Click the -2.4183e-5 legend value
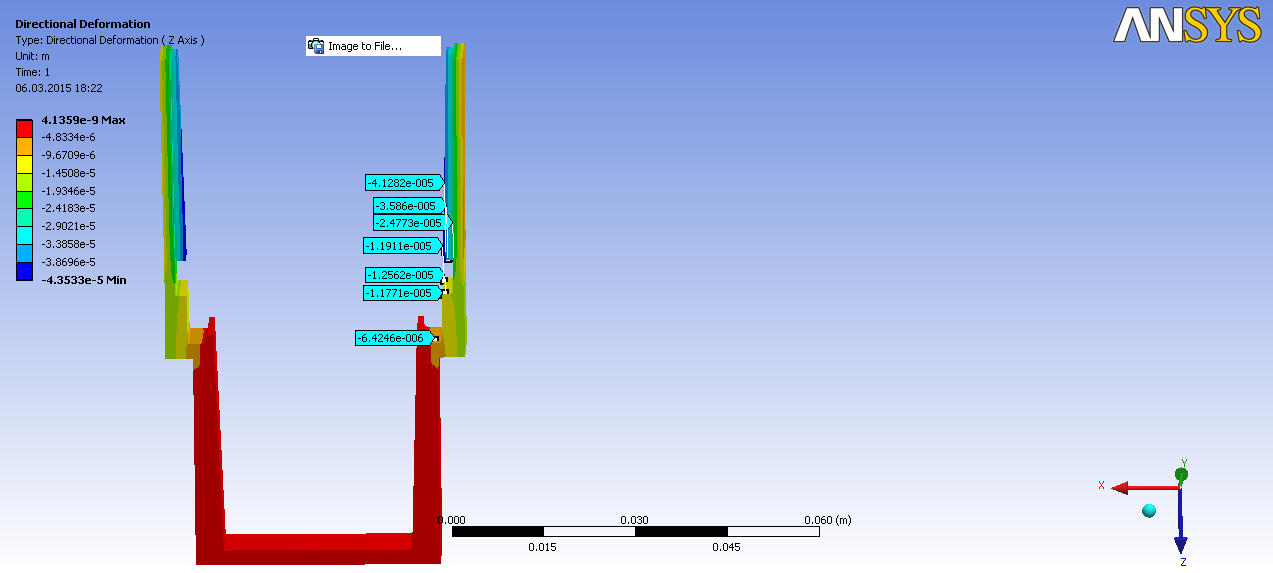Image resolution: width=1273 pixels, height=573 pixels. coord(69,208)
